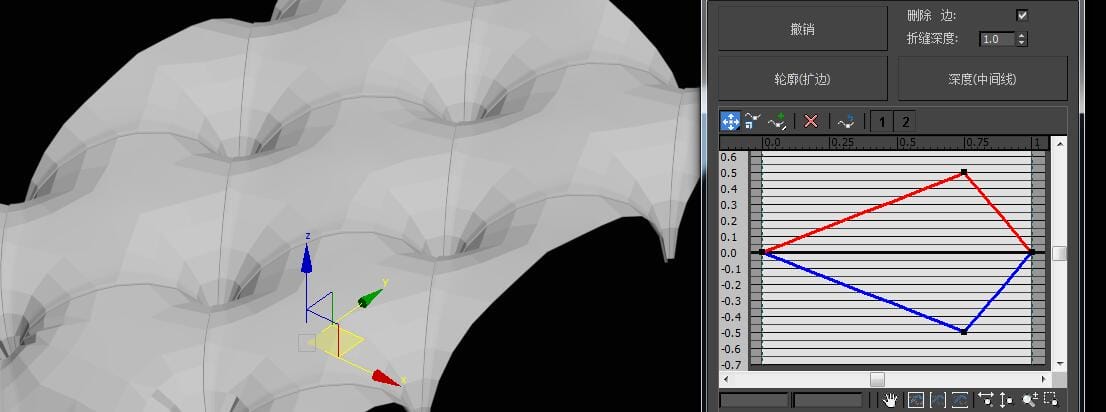Select the magnifier Zoom tool
This screenshot has width=1106, height=412.
pyautogui.click(x=1029, y=400)
